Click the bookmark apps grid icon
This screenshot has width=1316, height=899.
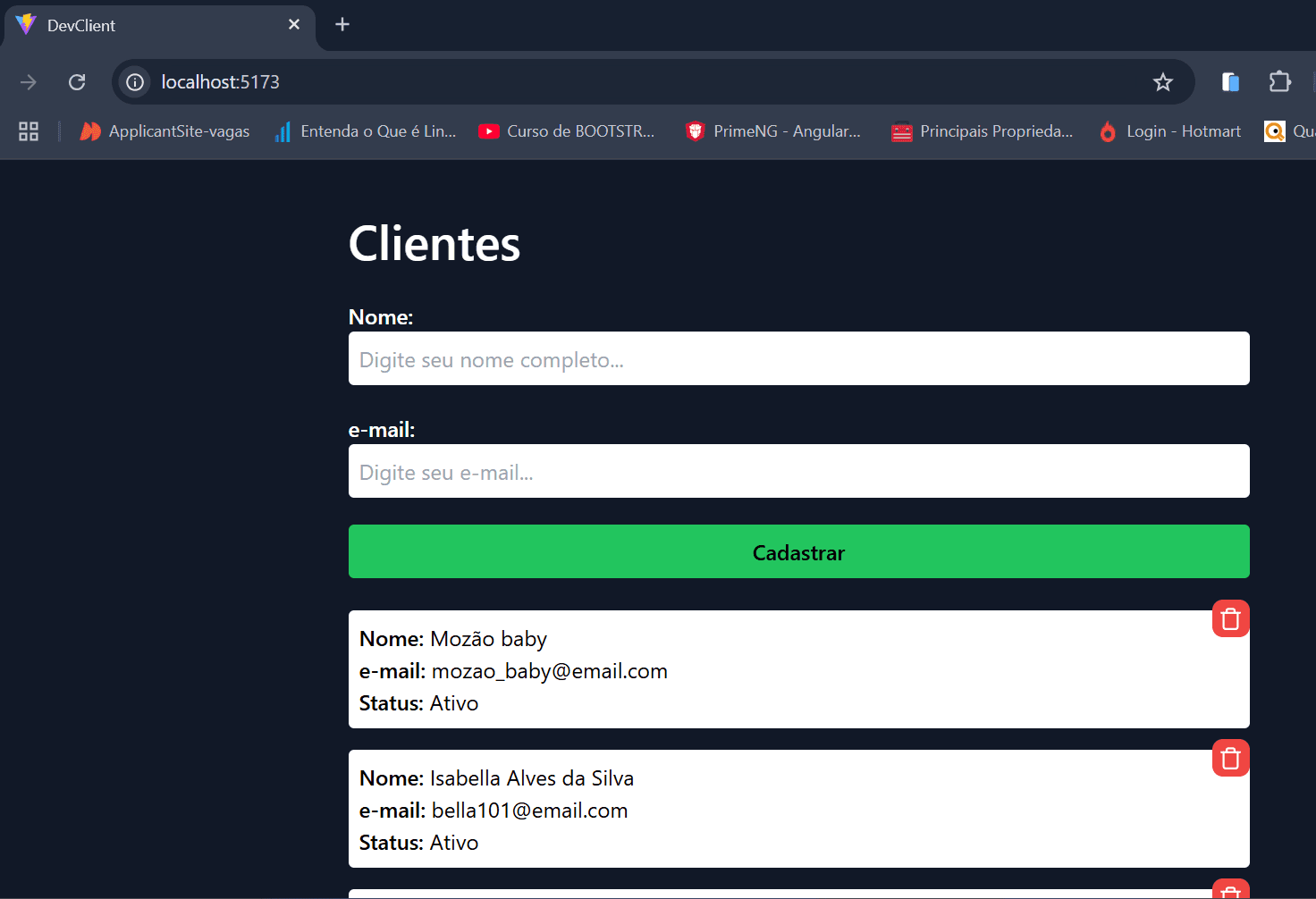(x=28, y=130)
